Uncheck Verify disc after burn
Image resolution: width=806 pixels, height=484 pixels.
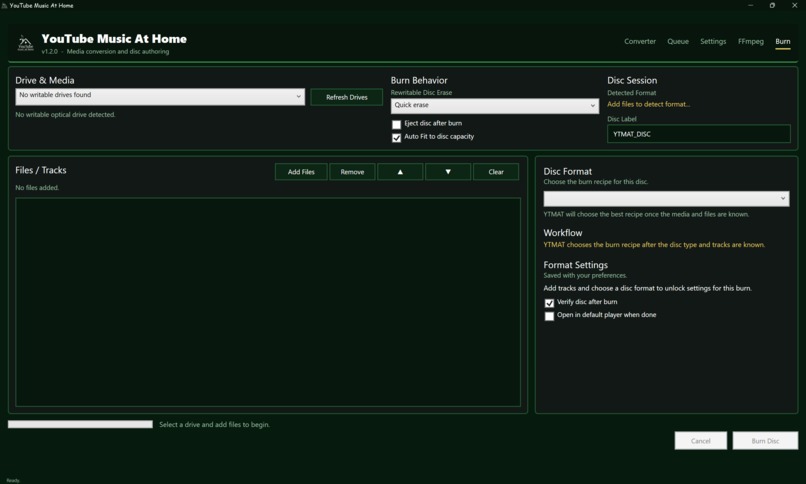click(549, 303)
